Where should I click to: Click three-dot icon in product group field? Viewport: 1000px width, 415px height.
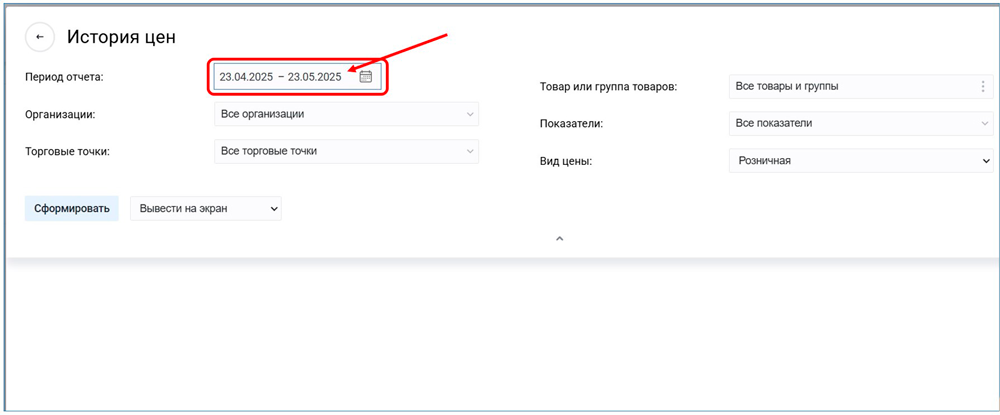[x=982, y=87]
